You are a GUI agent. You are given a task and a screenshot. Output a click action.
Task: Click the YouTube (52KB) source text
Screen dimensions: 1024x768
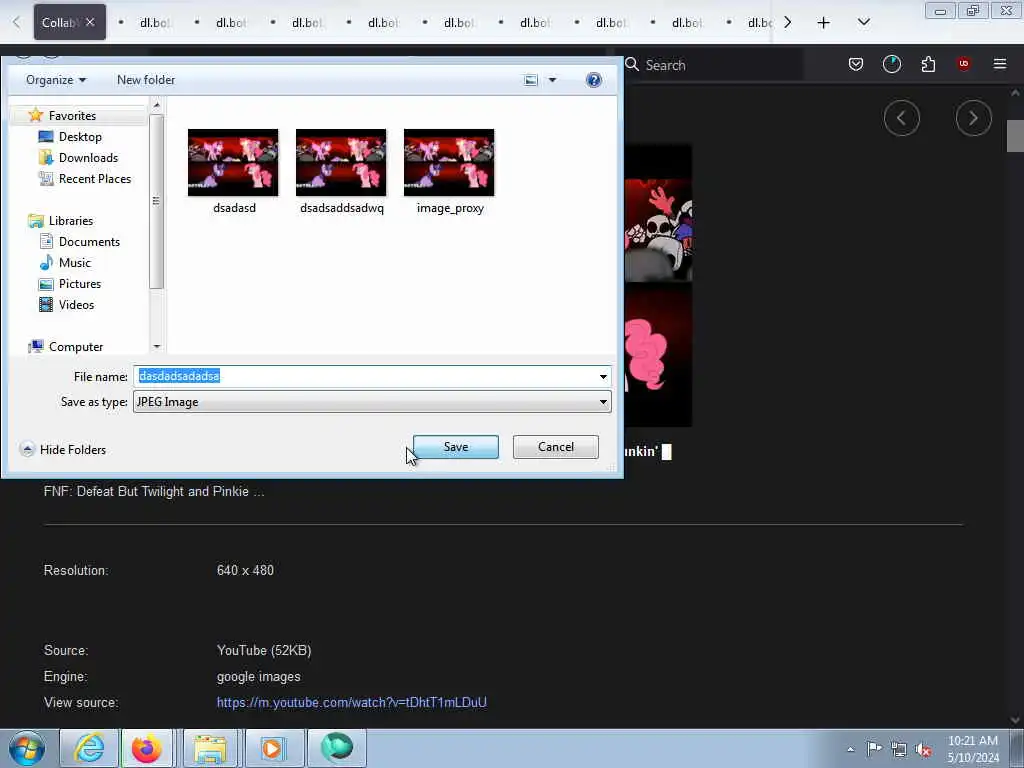(x=264, y=650)
